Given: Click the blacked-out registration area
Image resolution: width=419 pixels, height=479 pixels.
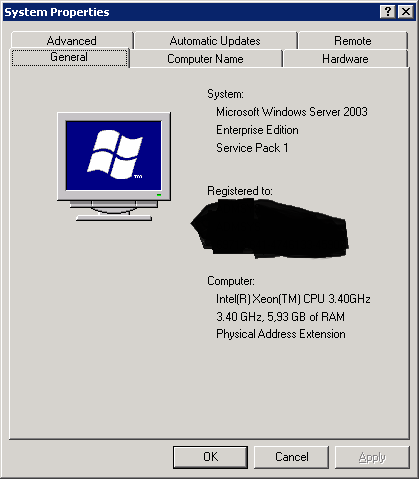Looking at the screenshot, I should pyautogui.click(x=270, y=229).
